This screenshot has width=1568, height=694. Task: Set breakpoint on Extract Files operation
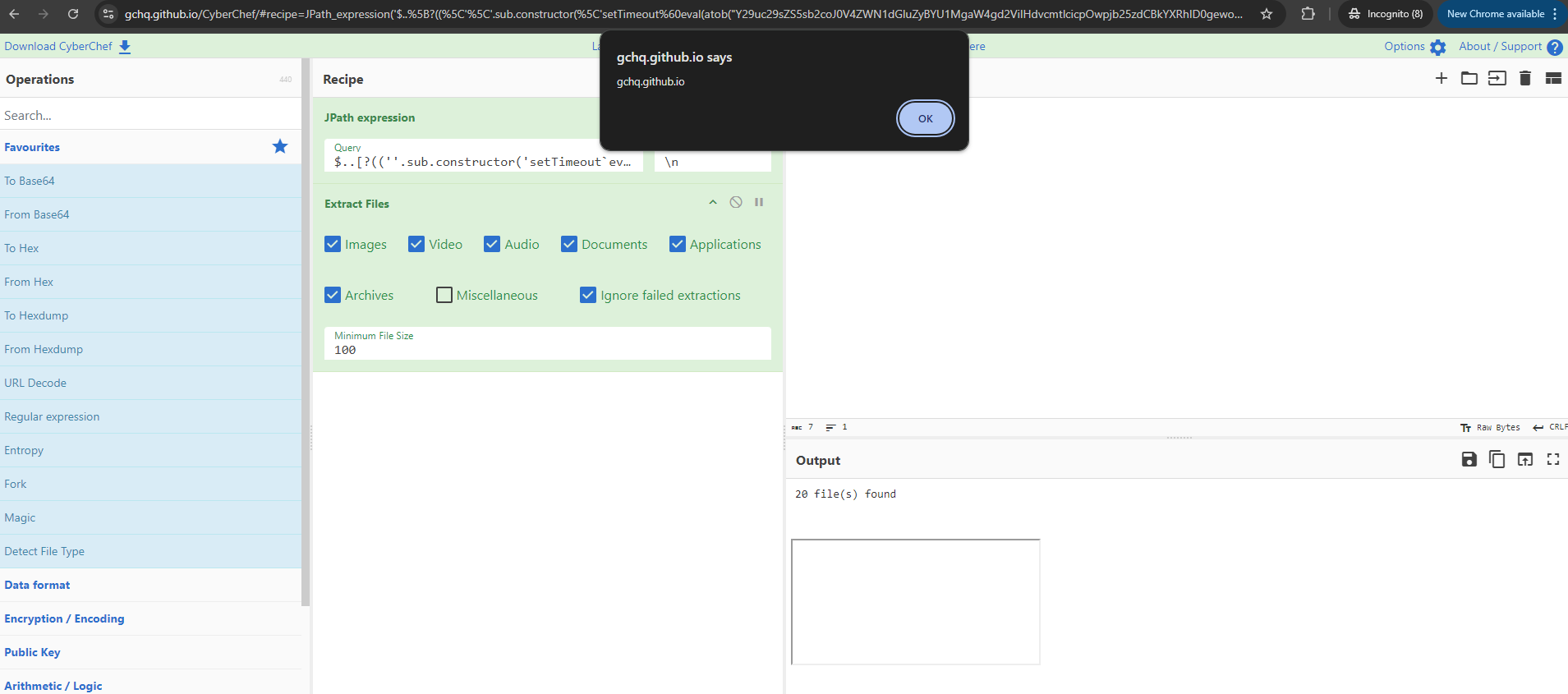[759, 202]
